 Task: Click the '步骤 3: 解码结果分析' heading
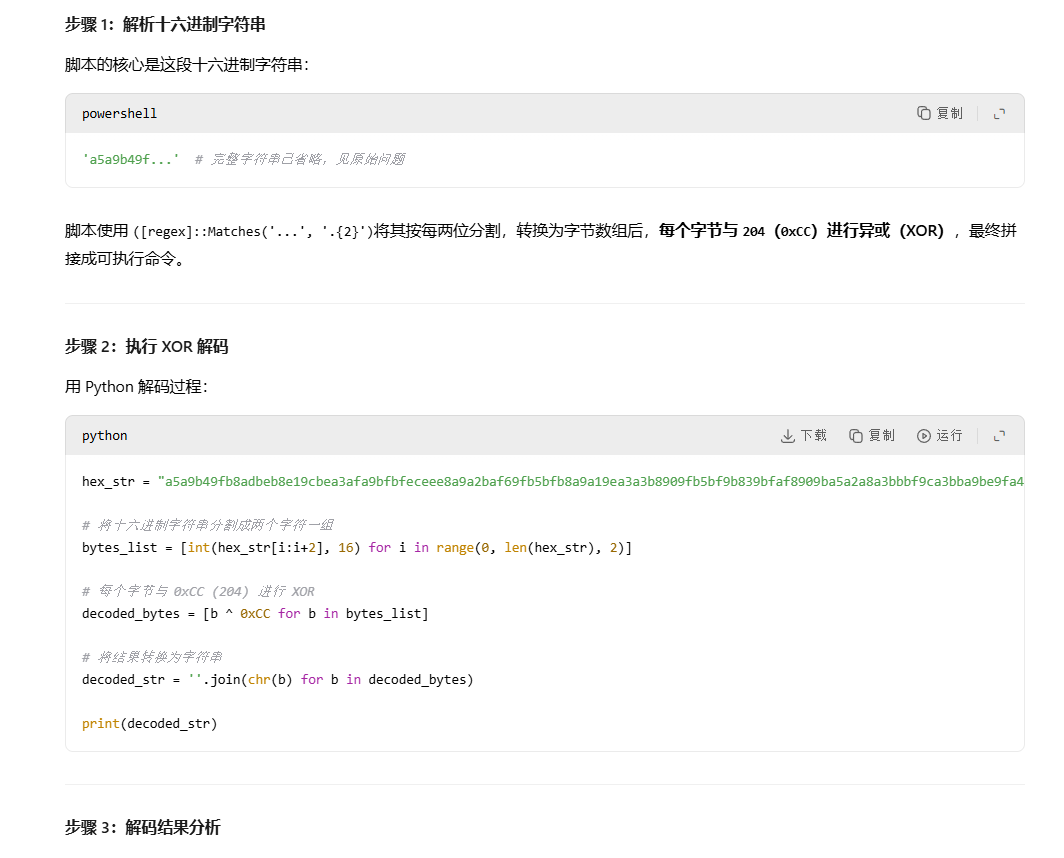143,827
